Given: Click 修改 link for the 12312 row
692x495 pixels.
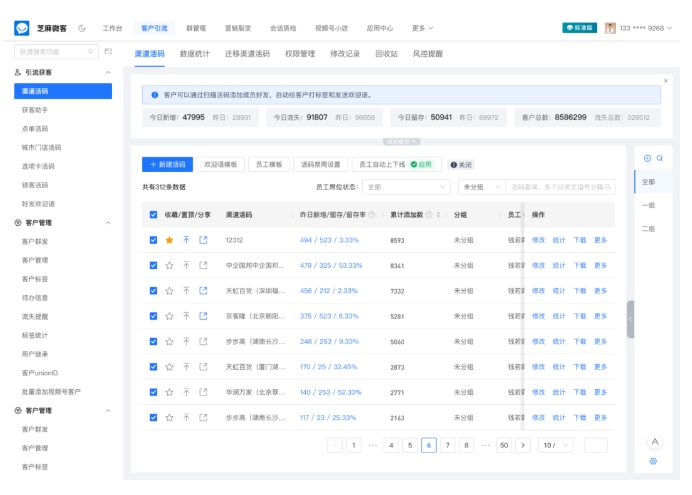Looking at the screenshot, I should [538, 240].
